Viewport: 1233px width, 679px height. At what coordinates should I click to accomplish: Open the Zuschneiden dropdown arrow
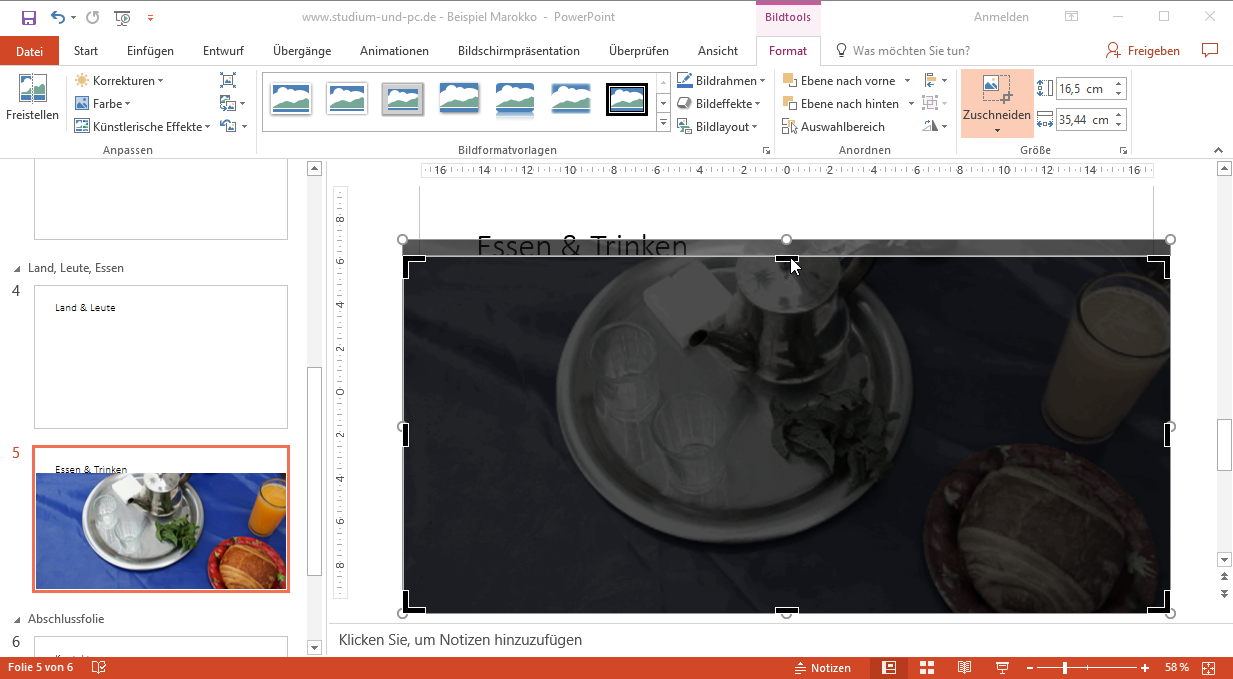point(997,130)
